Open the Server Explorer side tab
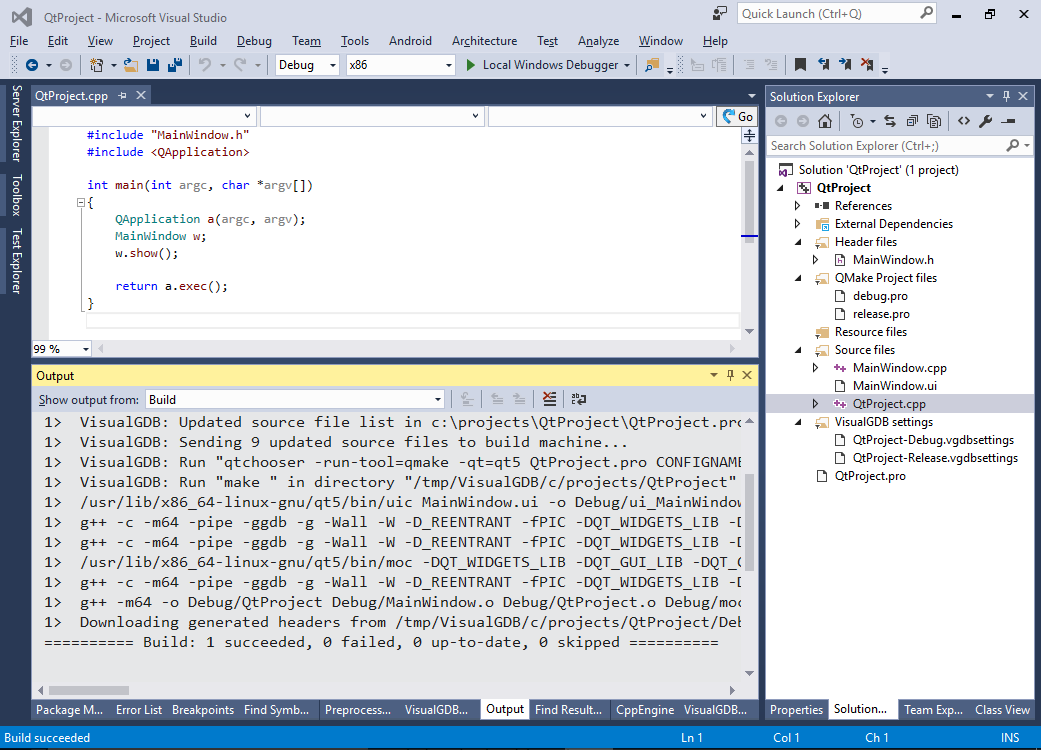 point(16,123)
